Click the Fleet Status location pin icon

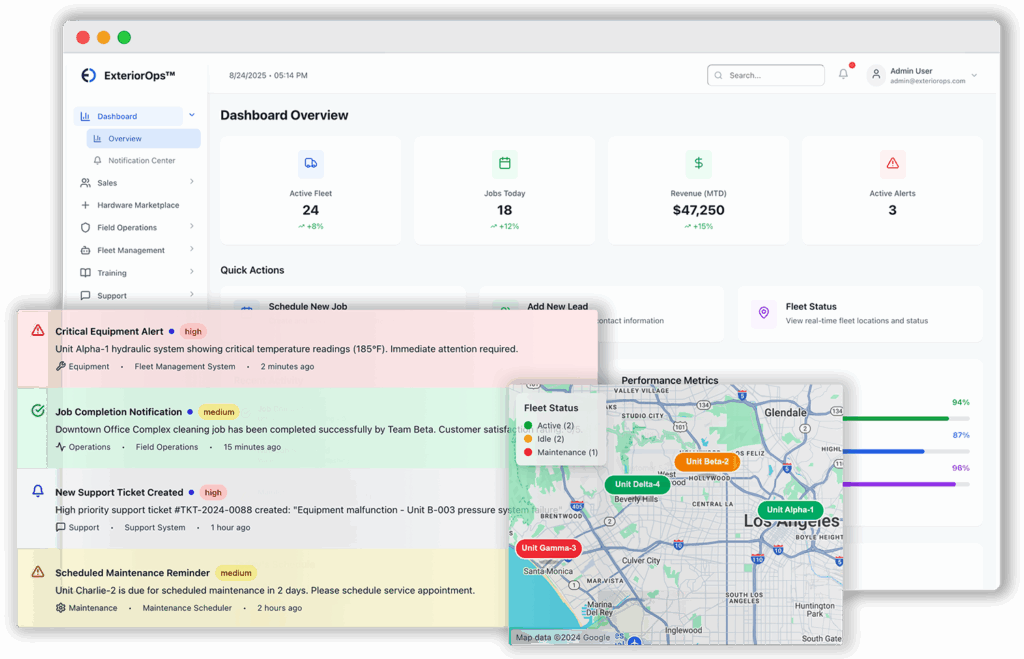(x=764, y=313)
